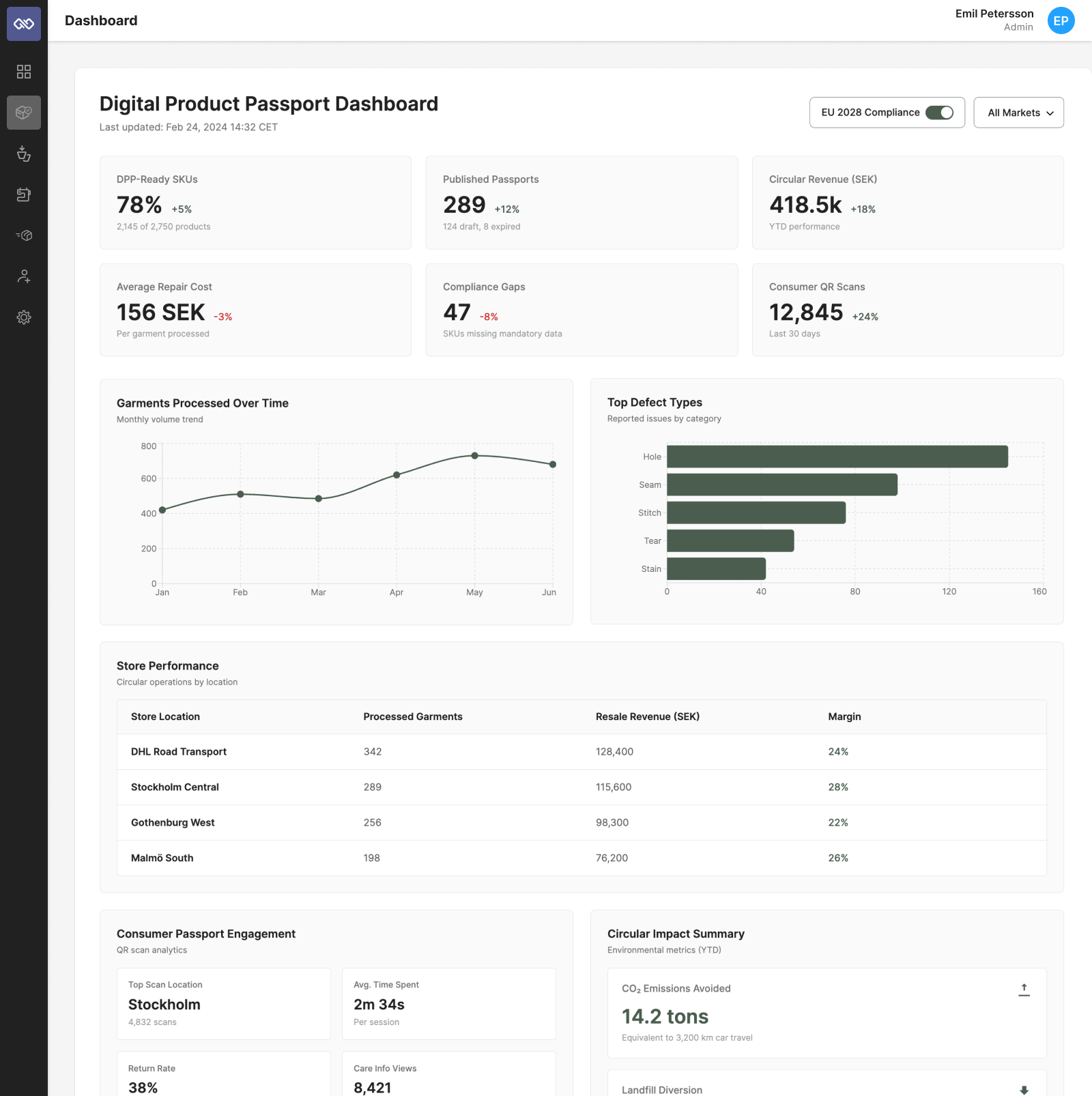Click the Stitch defect bar
Image resolution: width=1092 pixels, height=1096 pixels.
pyautogui.click(x=756, y=513)
